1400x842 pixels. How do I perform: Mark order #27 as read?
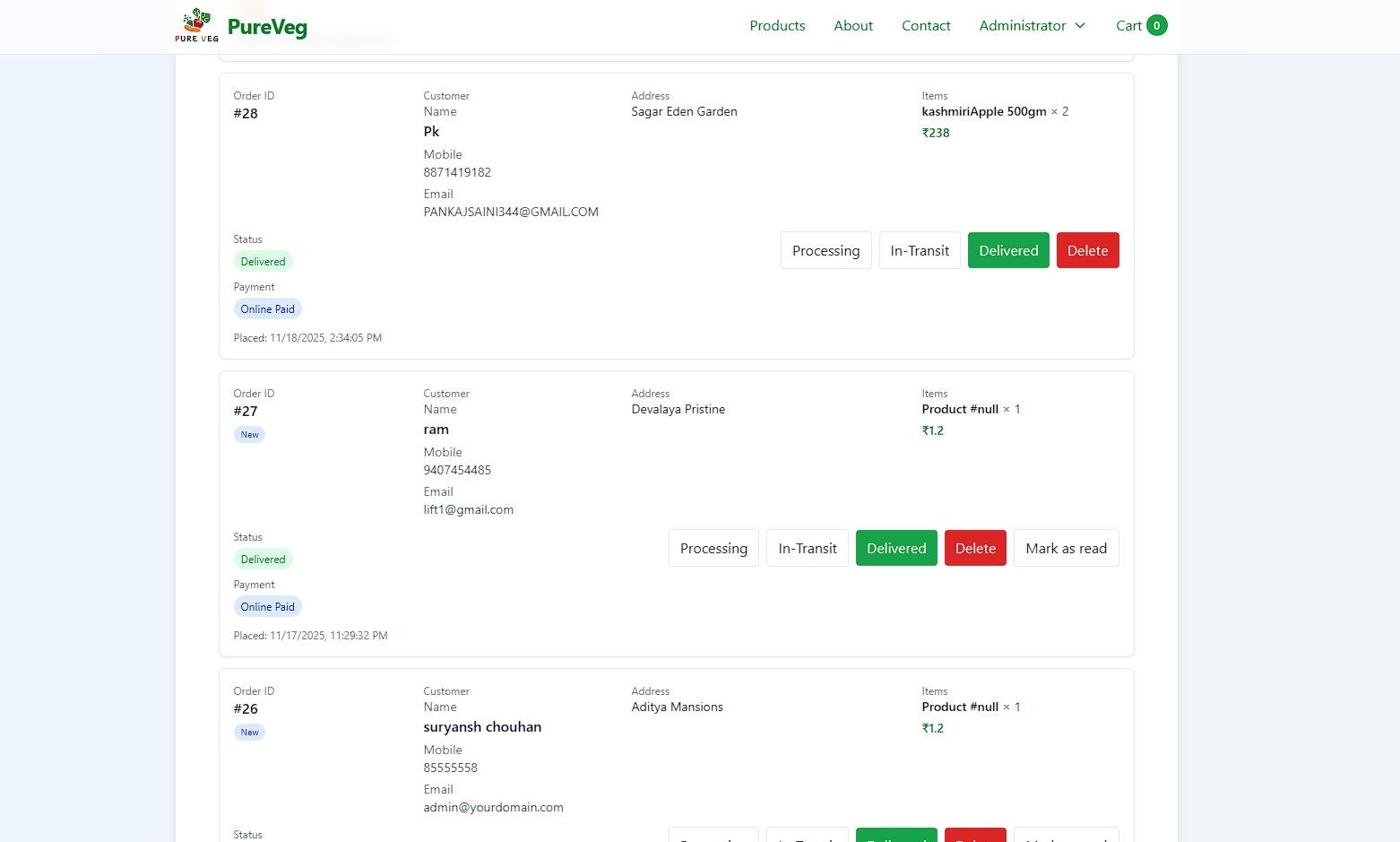[x=1066, y=548]
